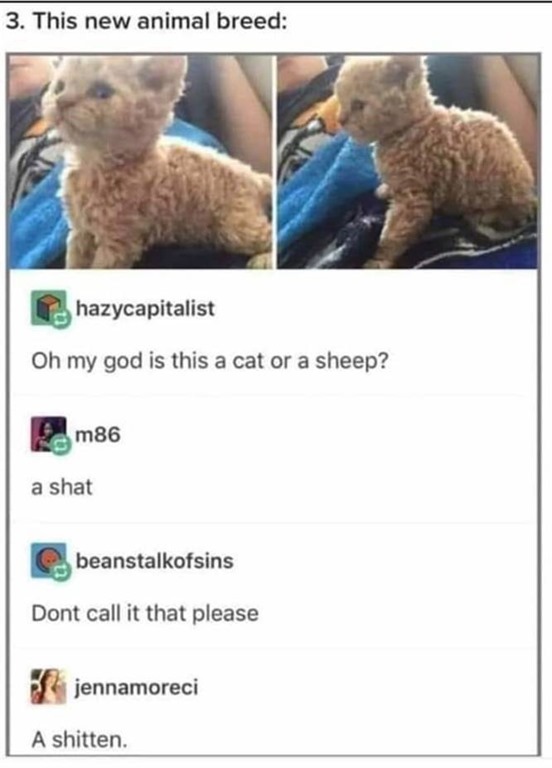Select the 'Dont call it that please' reply
The image size is (552, 768).
pos(145,613)
